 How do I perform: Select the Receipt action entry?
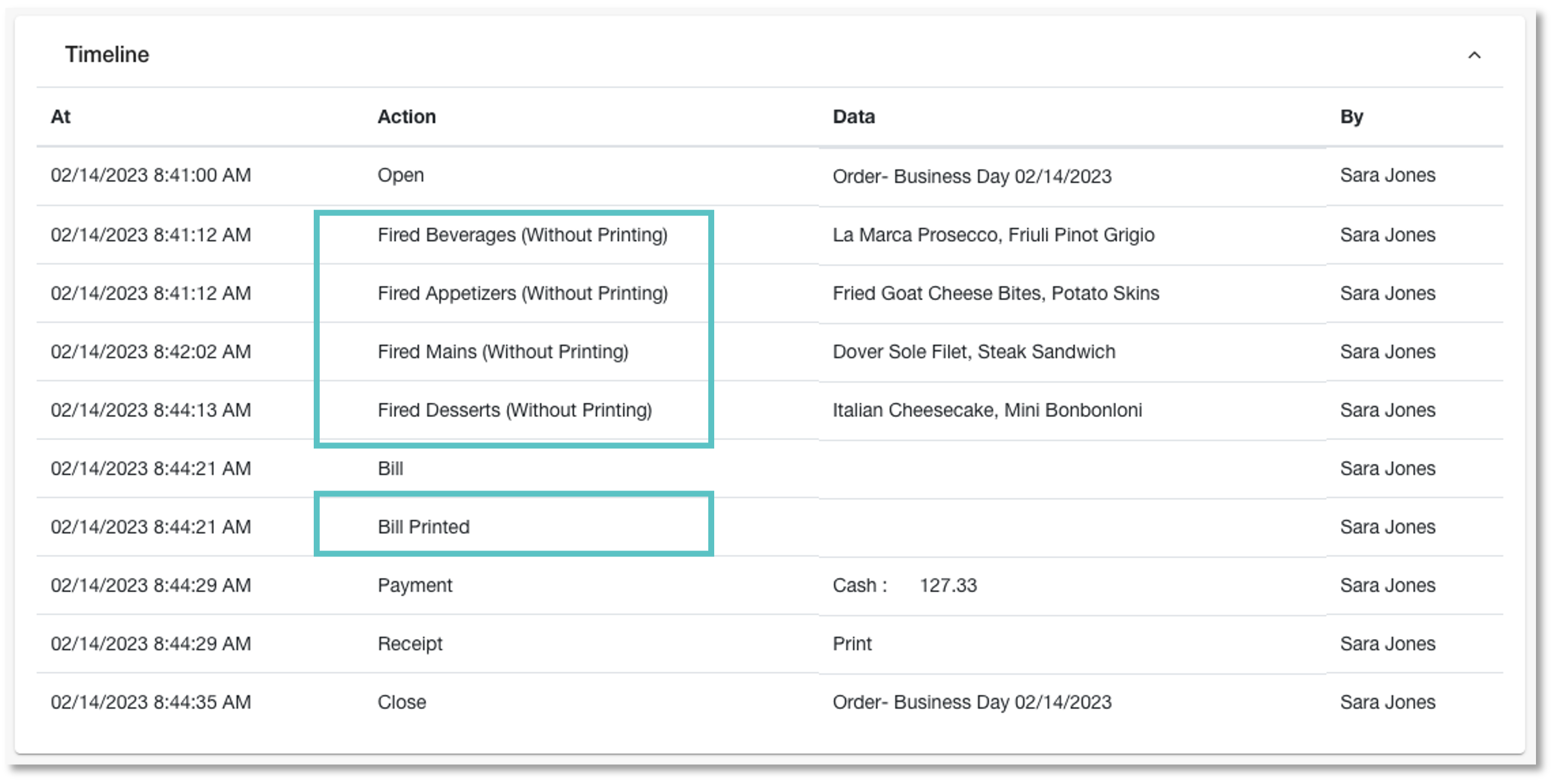click(410, 644)
